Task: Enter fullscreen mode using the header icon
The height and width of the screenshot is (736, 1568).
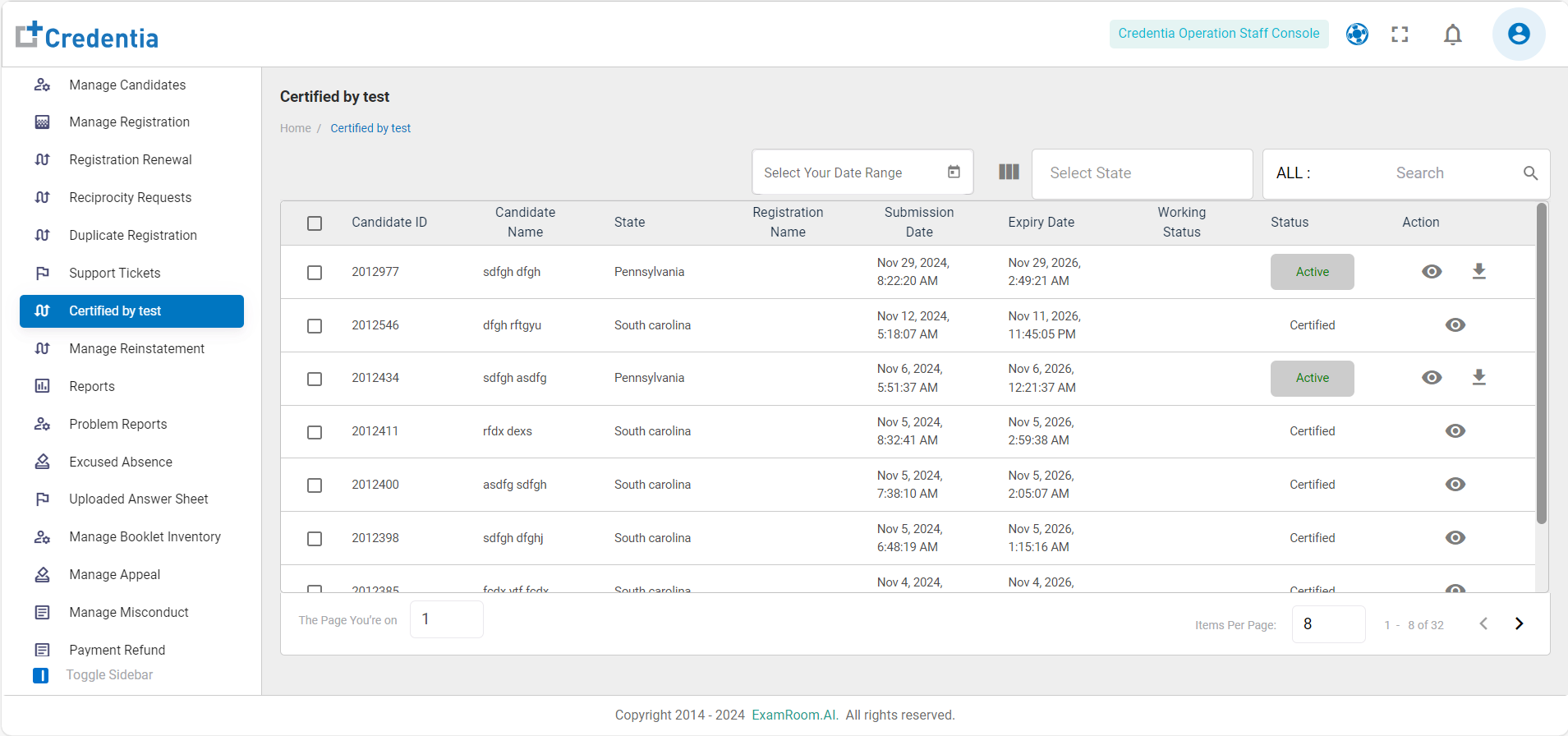Action: click(x=1400, y=34)
